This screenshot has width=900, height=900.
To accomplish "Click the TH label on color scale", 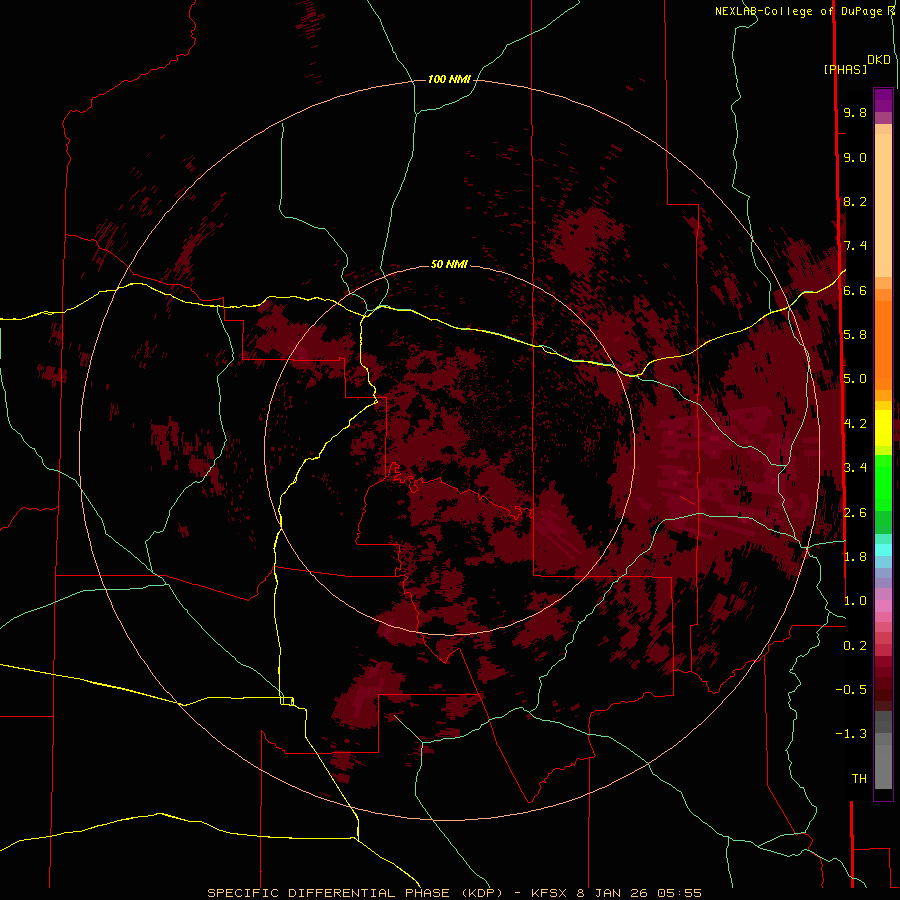I will pyautogui.click(x=859, y=779).
